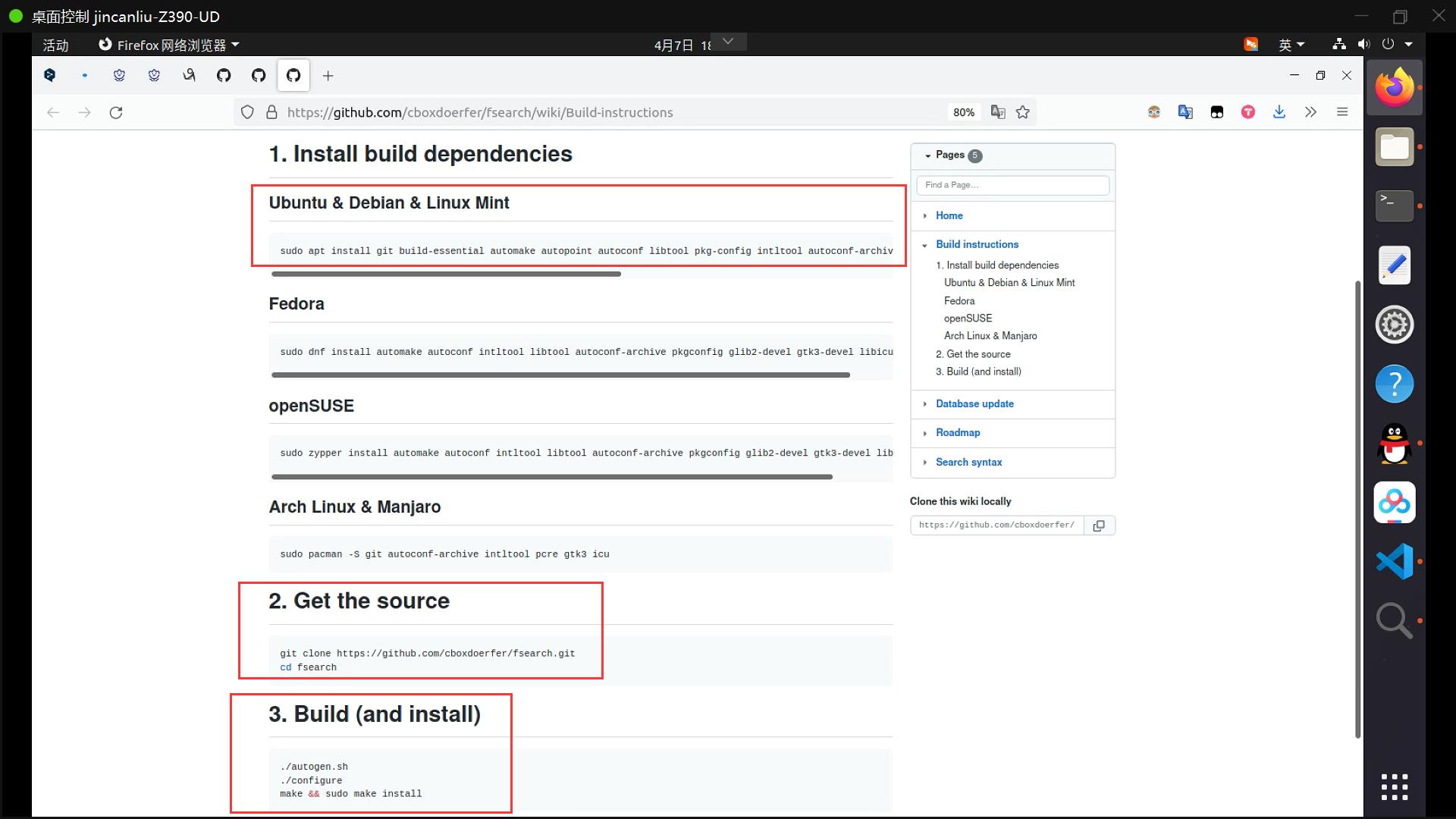Screen dimensions: 1456x819
Task: Click the tracking protection shield icon
Action: (x=247, y=112)
